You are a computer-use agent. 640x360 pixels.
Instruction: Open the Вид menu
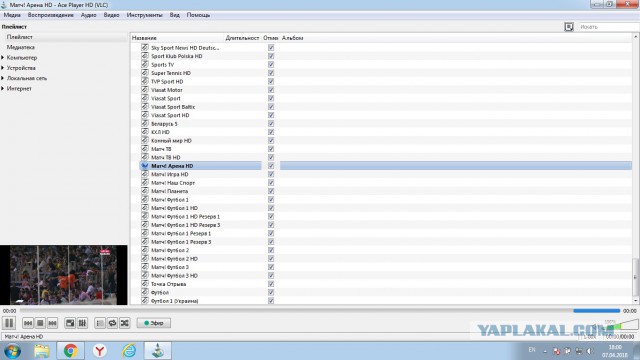click(175, 15)
